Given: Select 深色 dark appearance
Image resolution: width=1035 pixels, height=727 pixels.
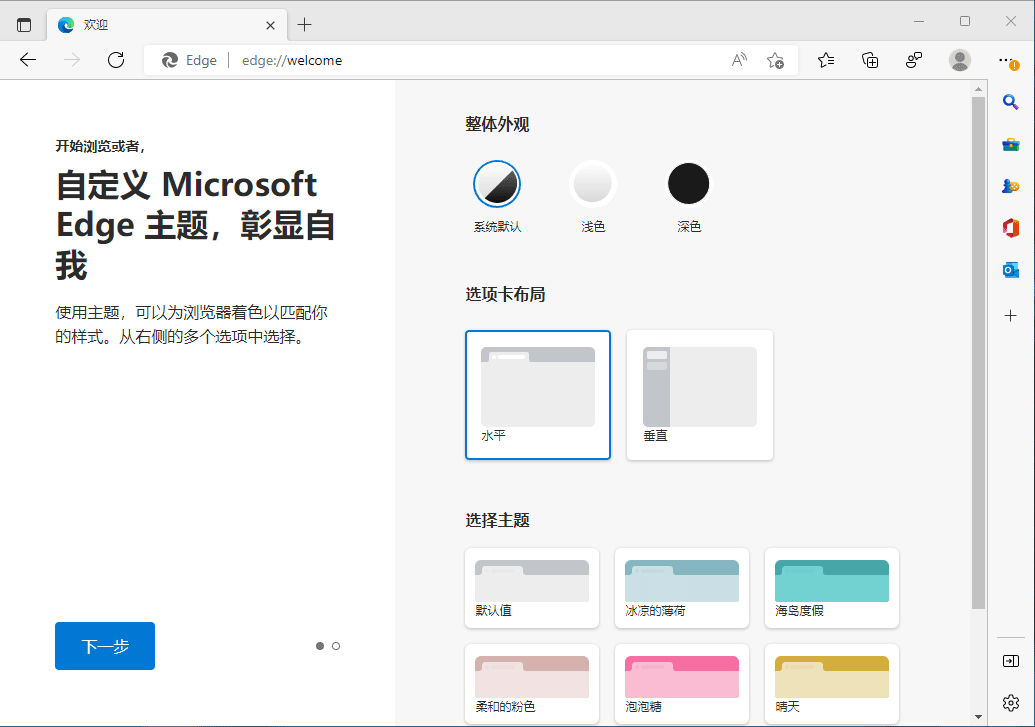Looking at the screenshot, I should click(688, 197).
